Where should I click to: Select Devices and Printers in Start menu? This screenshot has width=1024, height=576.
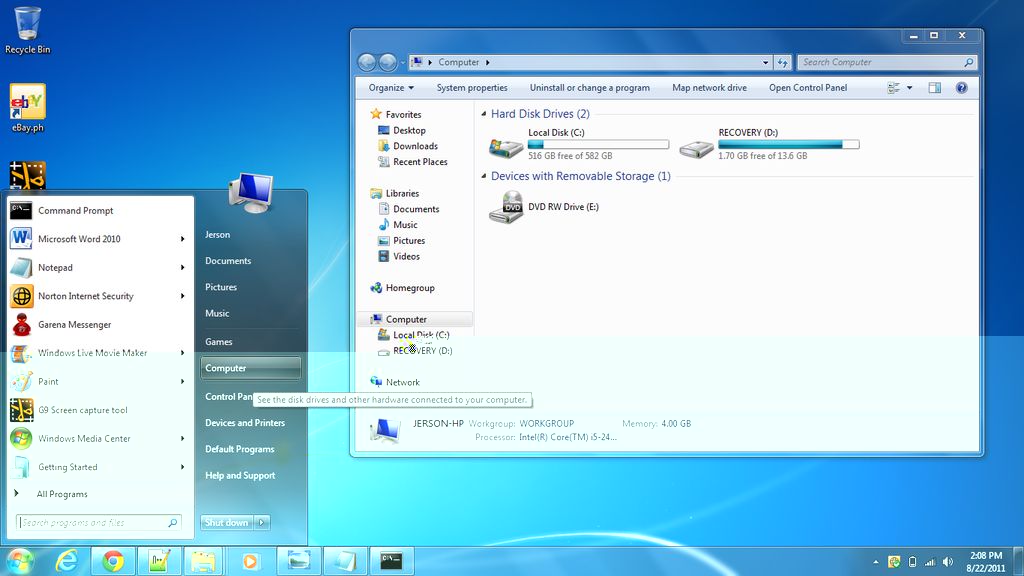[245, 423]
